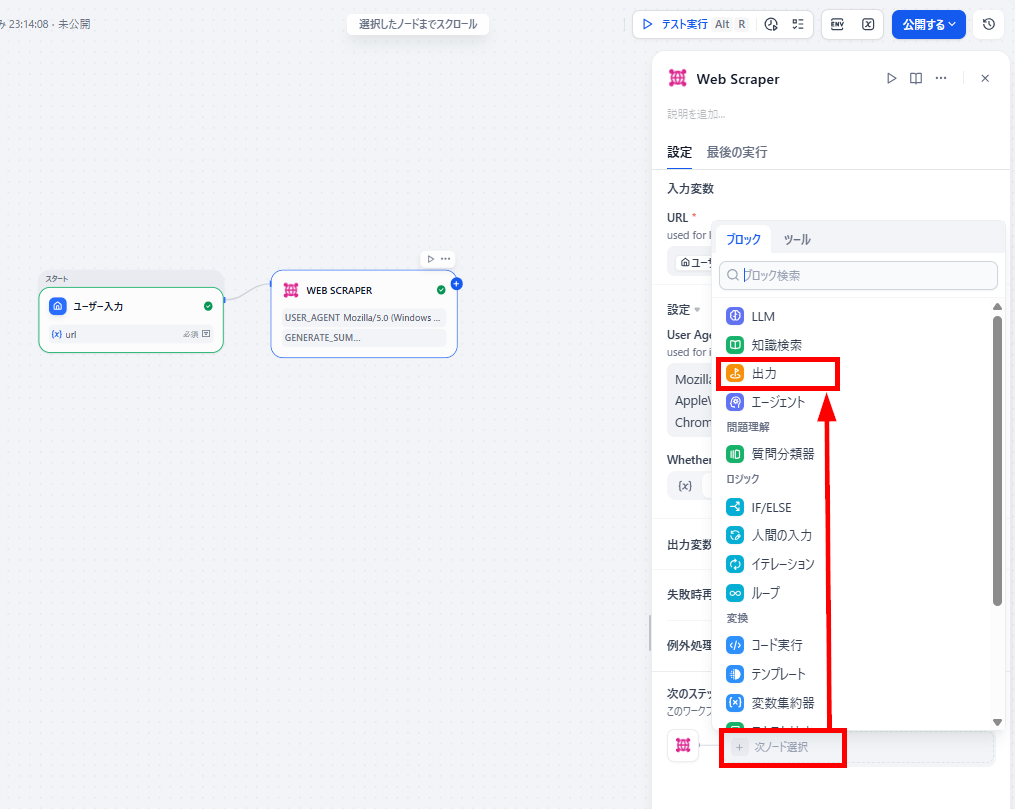Click the 次ノード選択 button

(x=781, y=747)
